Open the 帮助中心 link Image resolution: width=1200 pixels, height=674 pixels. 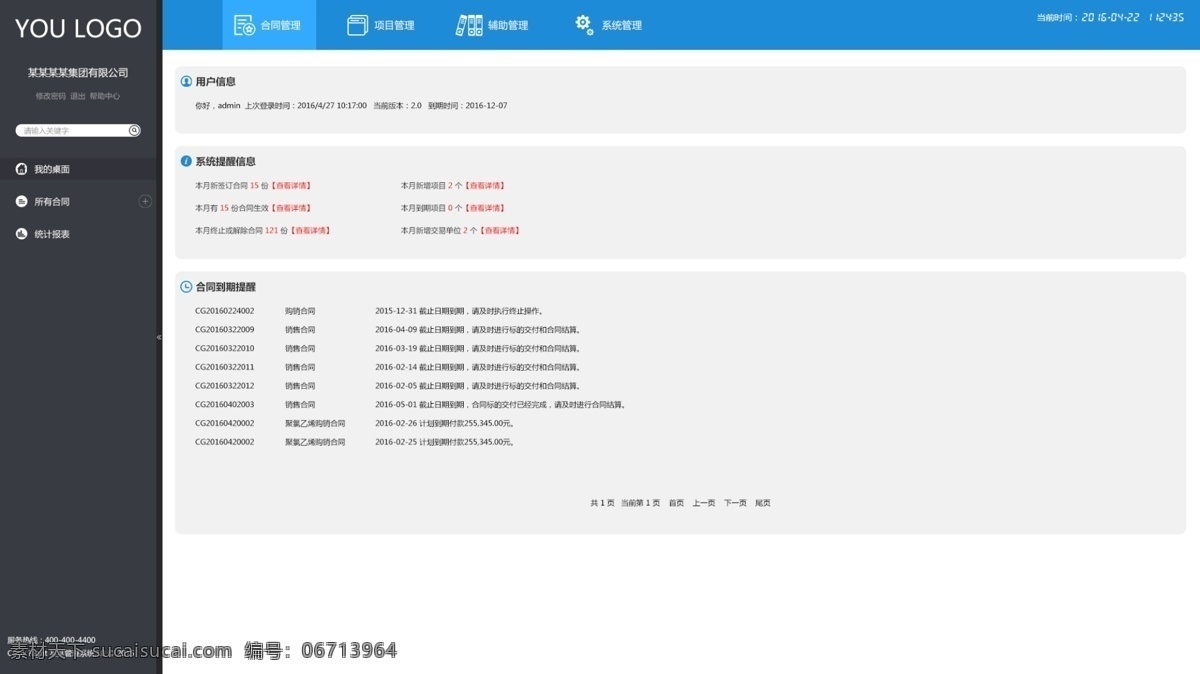click(104, 96)
